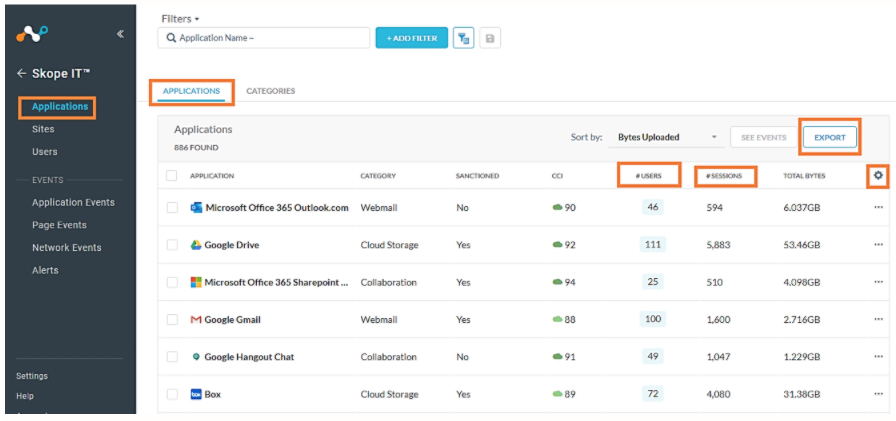Check the Google Drive row checkbox

172,245
